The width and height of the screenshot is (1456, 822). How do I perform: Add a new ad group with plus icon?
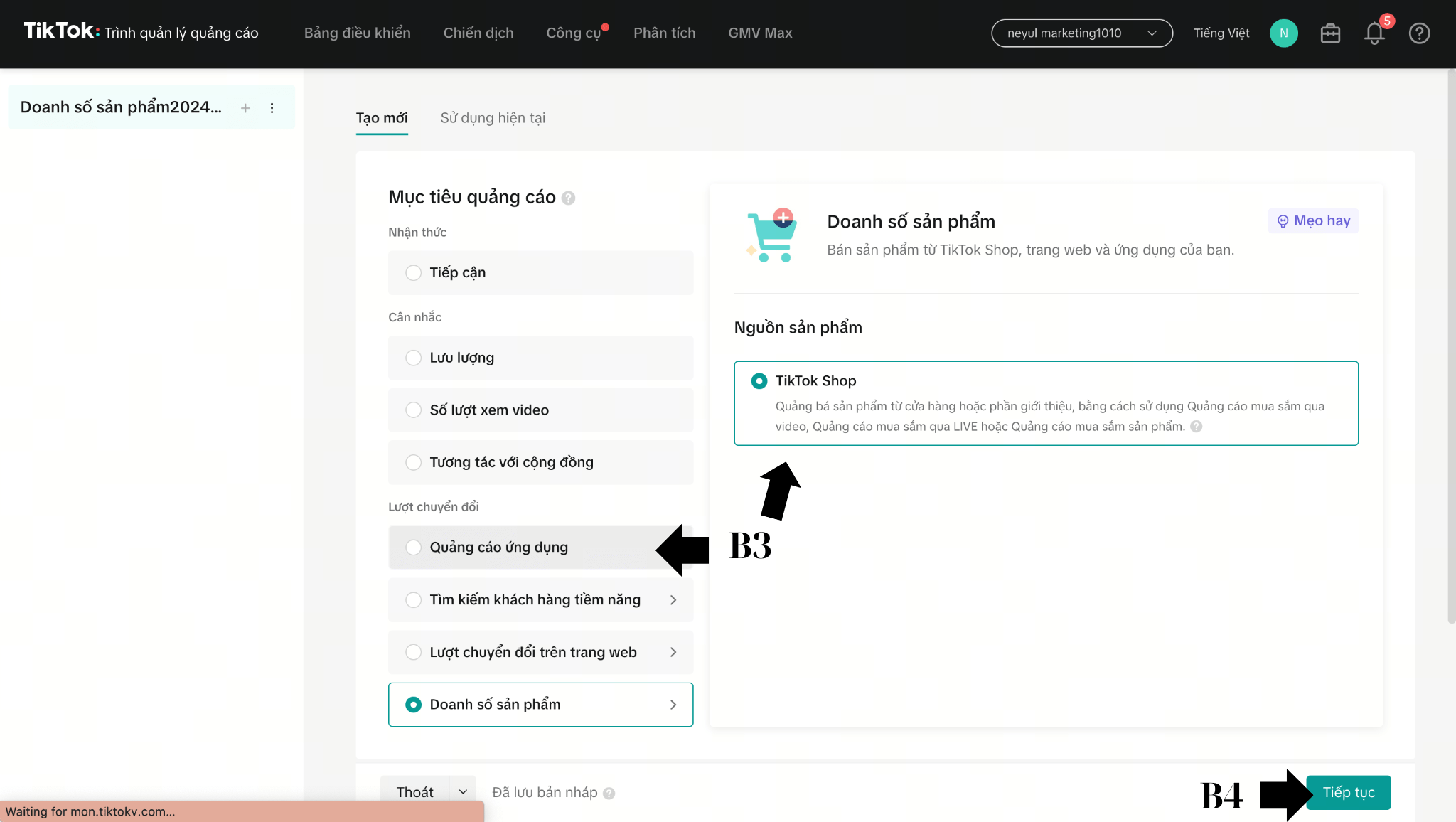tap(245, 108)
